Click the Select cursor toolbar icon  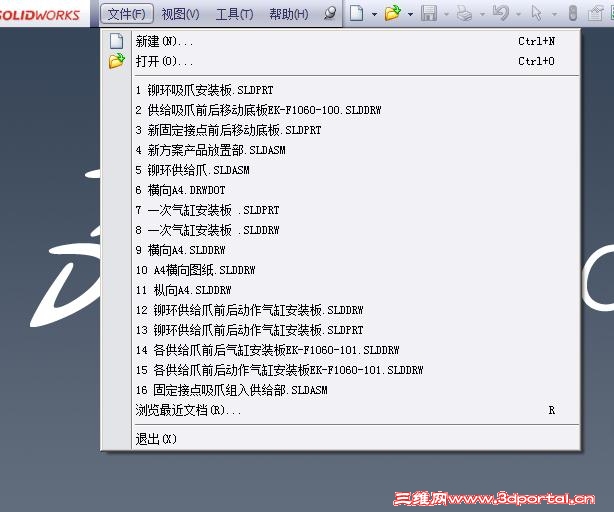point(537,13)
